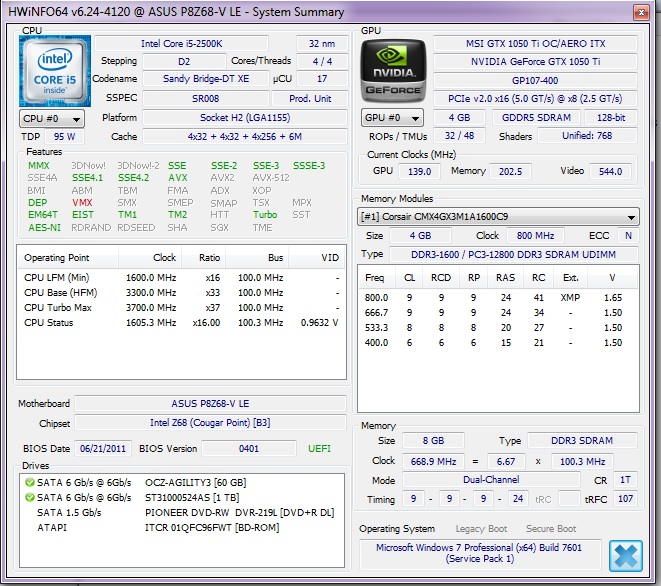Click green check icon for OCZ-AGILITY3 drive
The image size is (661, 586).
[x=29, y=483]
